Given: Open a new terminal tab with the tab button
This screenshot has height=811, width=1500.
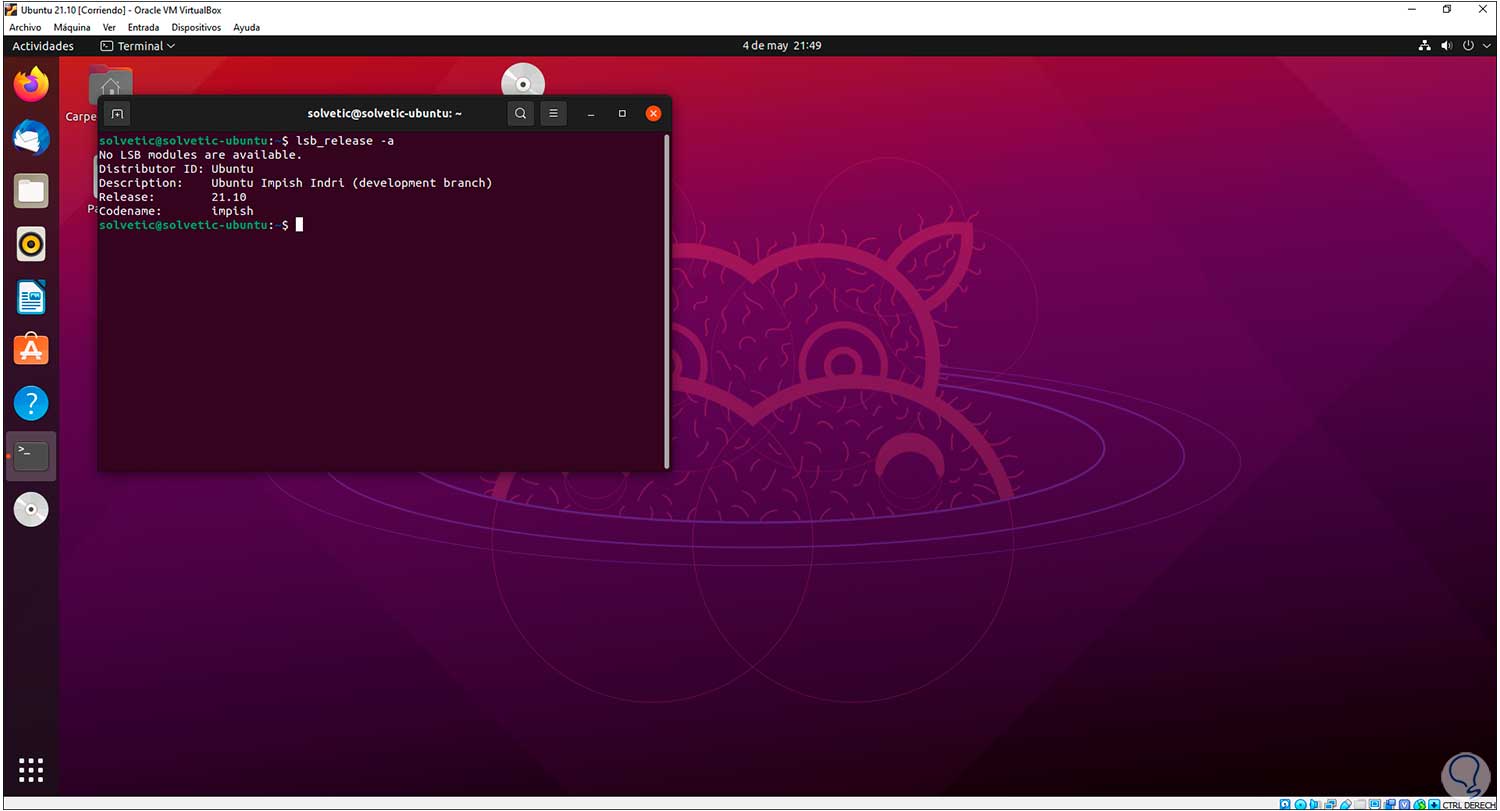Looking at the screenshot, I should [x=116, y=113].
